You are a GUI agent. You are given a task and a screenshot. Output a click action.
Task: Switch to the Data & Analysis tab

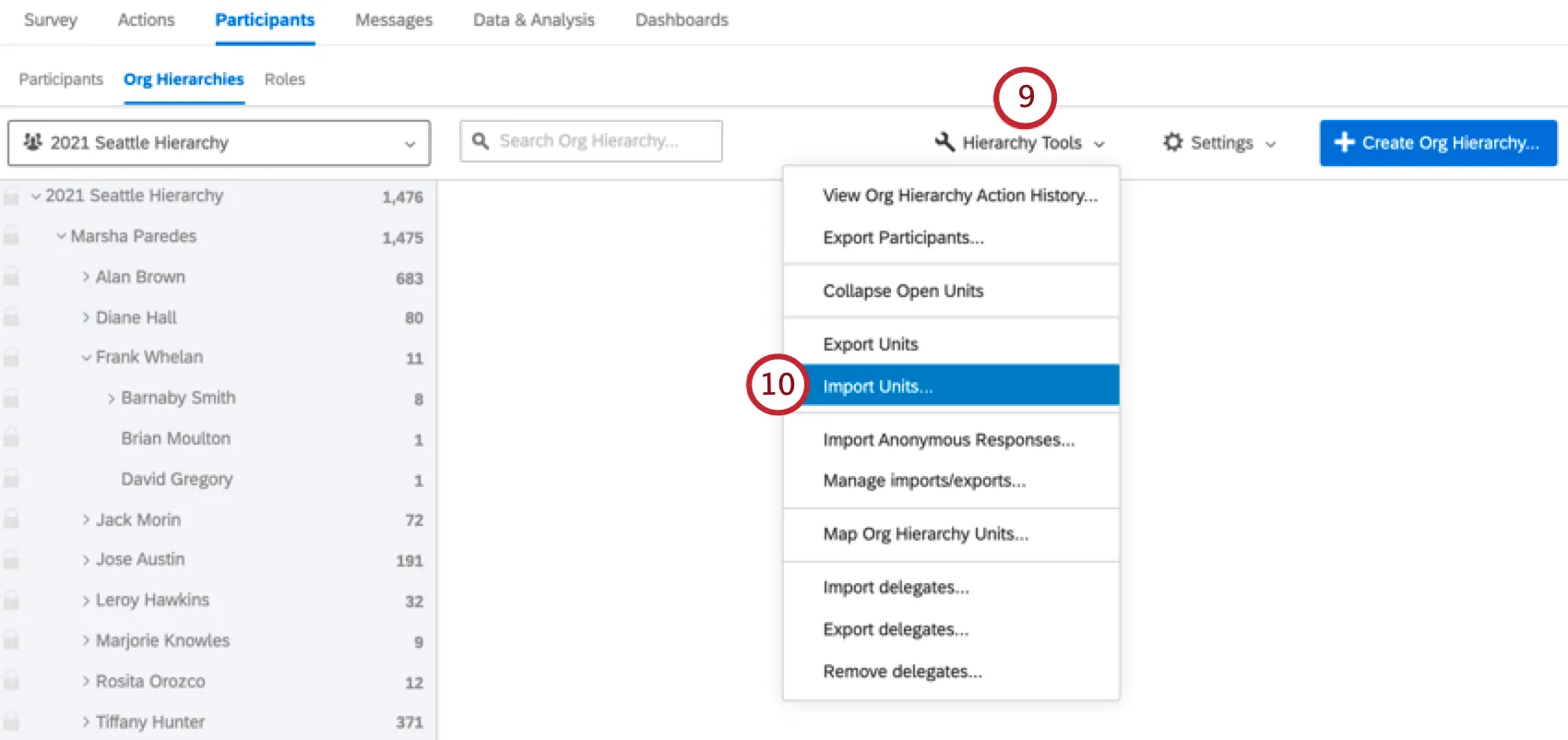533,20
